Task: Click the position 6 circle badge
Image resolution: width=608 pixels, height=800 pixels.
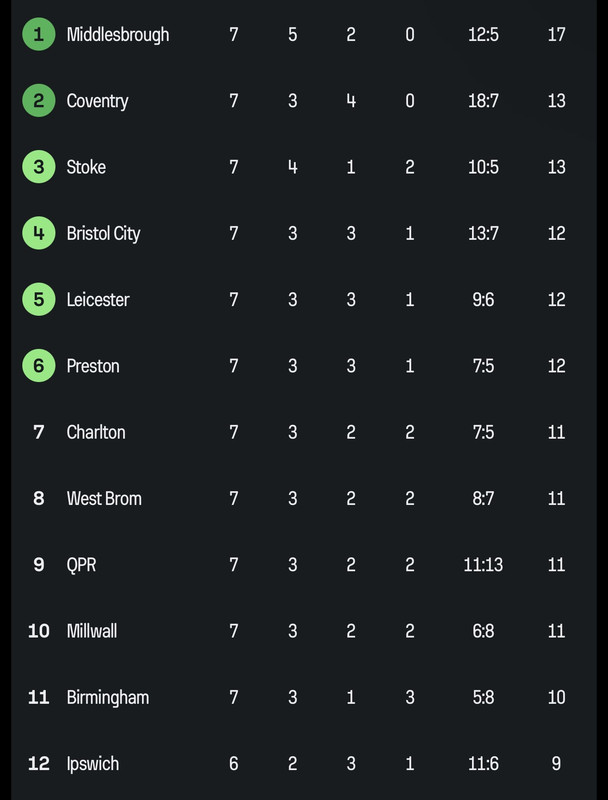Action: (39, 366)
